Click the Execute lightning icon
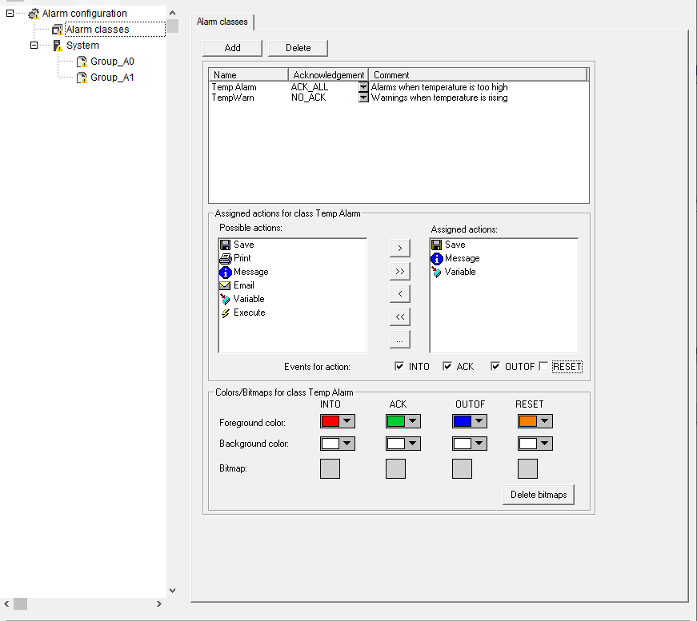Viewport: 697px width, 621px height. (x=225, y=313)
